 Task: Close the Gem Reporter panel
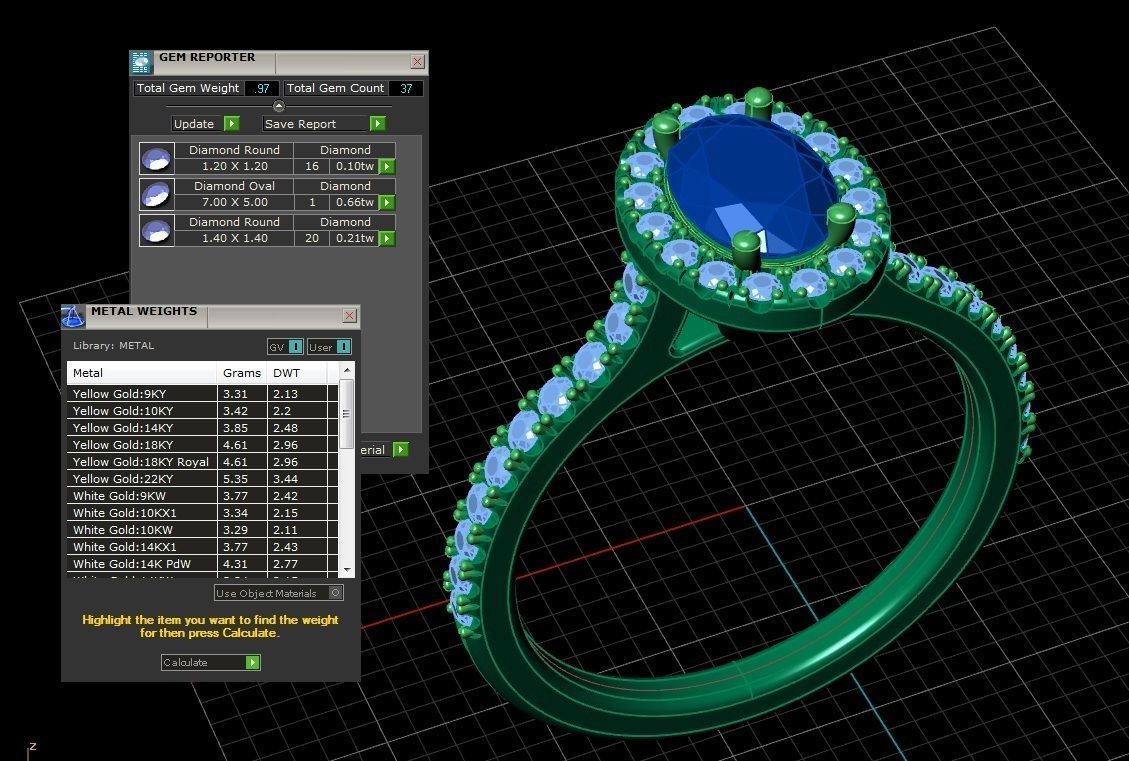click(x=418, y=62)
